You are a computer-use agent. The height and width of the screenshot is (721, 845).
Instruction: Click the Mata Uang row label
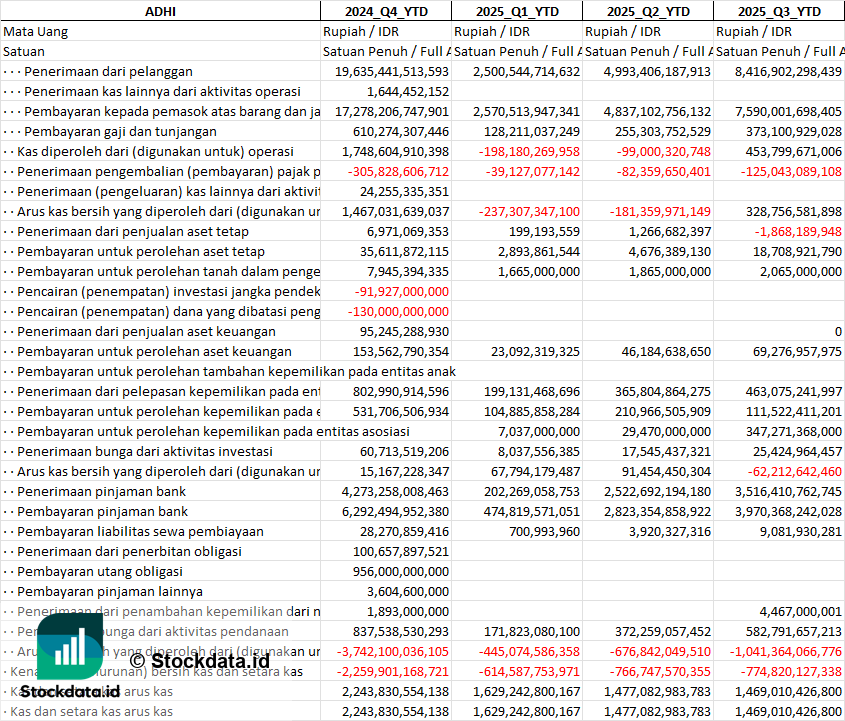pos(36,31)
